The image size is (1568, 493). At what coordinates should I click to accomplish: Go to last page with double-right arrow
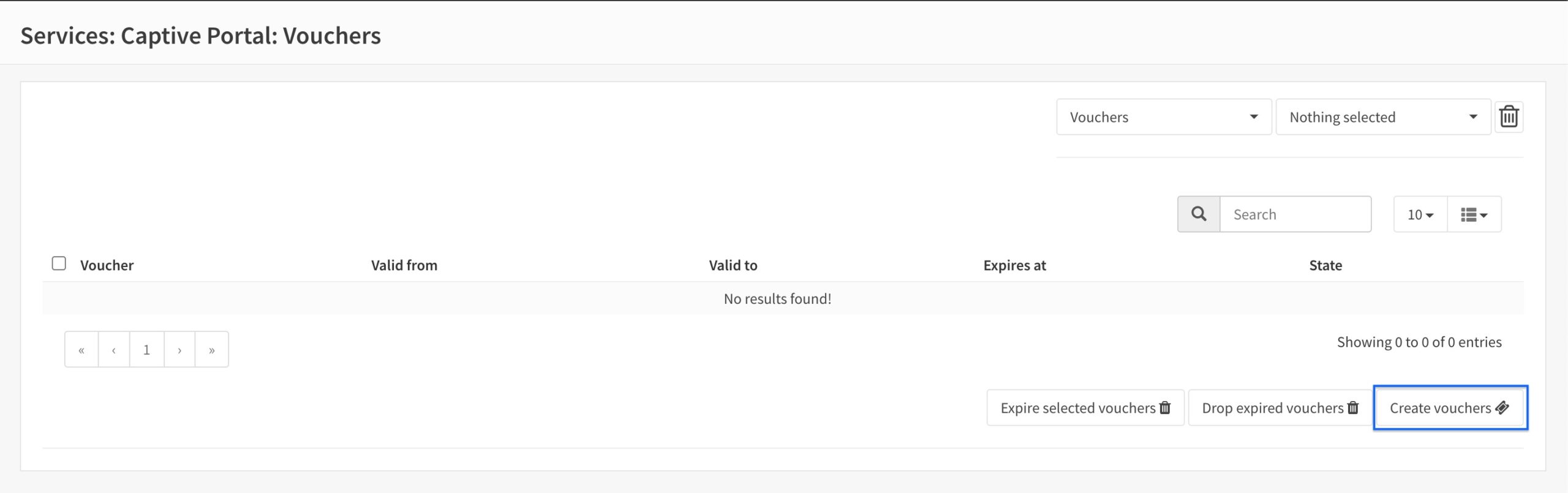click(212, 350)
